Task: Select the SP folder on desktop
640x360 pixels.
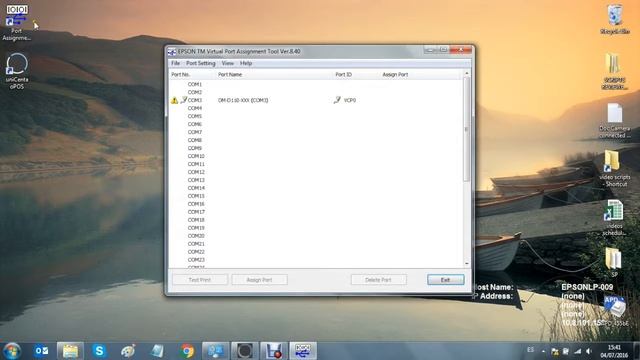Action: tap(613, 262)
